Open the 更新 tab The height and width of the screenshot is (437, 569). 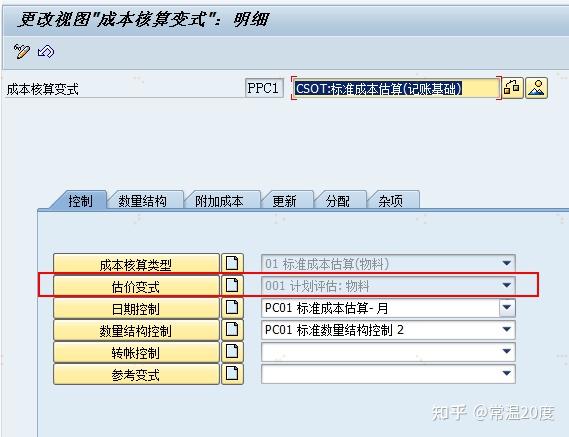pyautogui.click(x=284, y=201)
